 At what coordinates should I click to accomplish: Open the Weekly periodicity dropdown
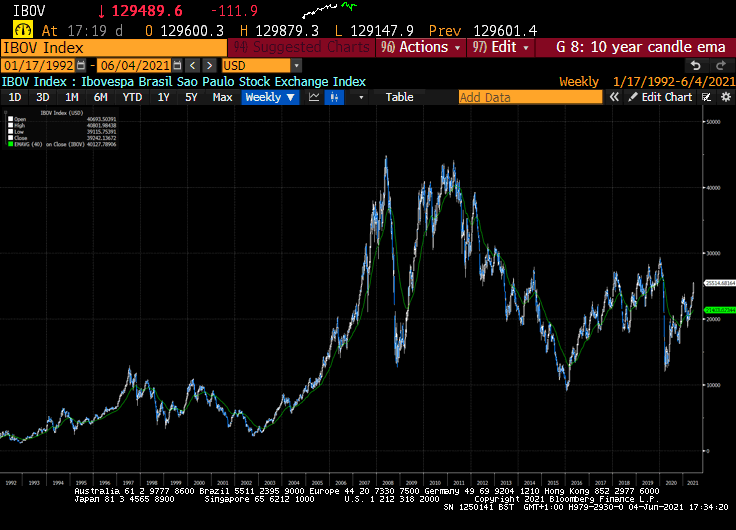click(270, 97)
